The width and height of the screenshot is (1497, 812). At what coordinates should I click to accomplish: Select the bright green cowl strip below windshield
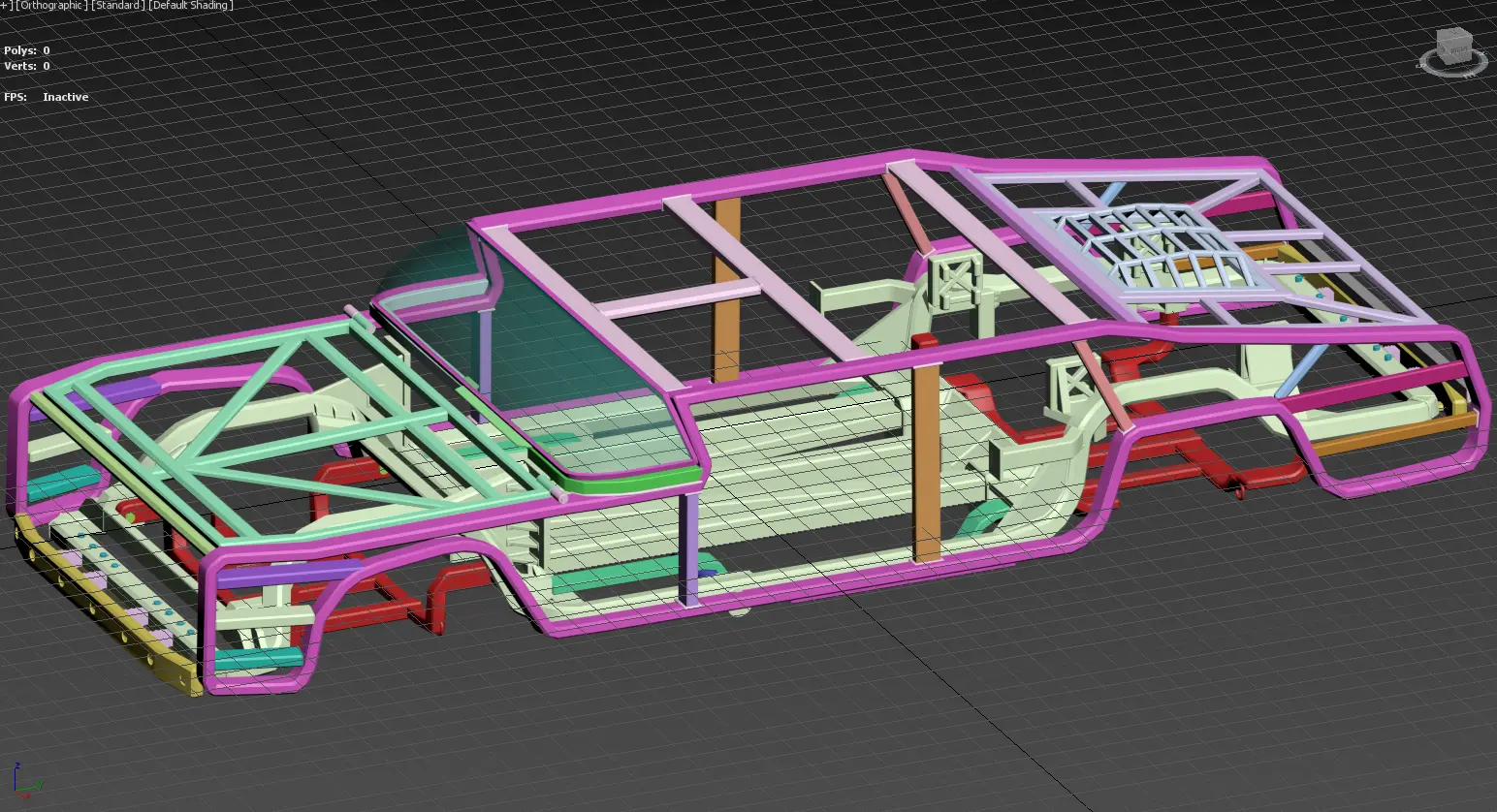pyautogui.click(x=621, y=482)
